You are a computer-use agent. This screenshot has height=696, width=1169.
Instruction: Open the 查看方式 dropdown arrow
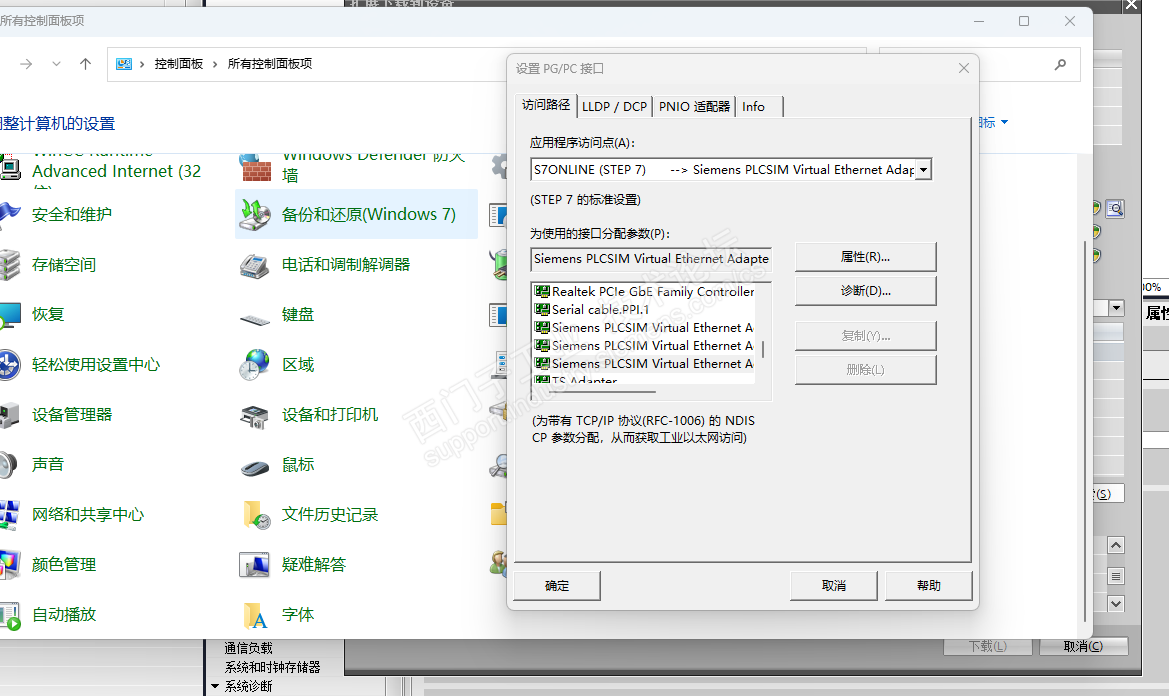(x=1004, y=122)
